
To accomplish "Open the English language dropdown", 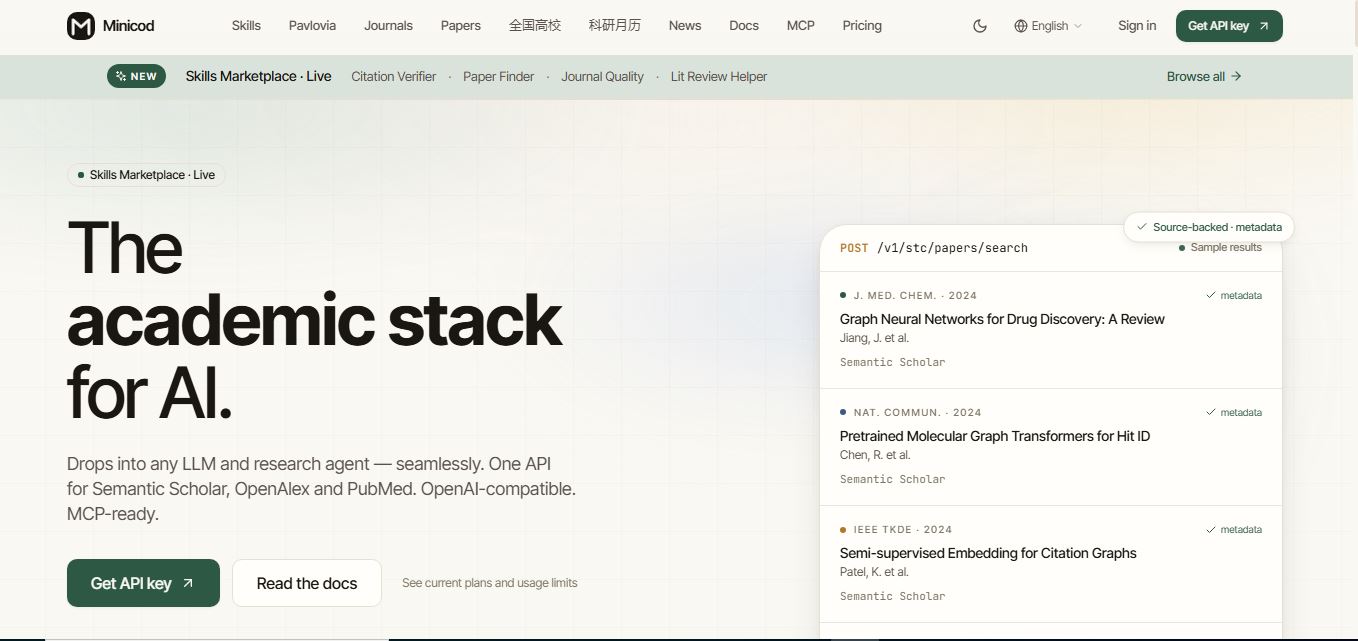I will point(1048,26).
